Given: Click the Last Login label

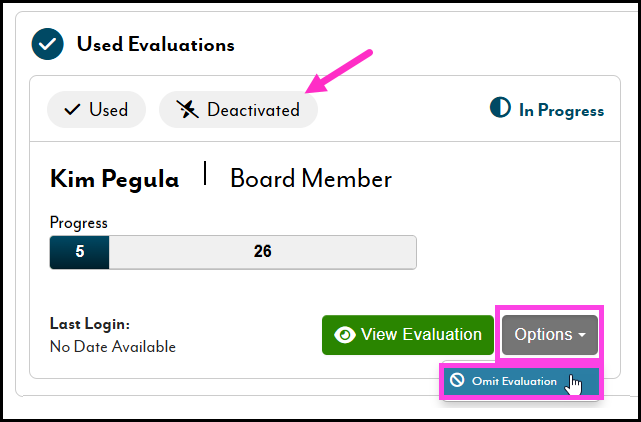Looking at the screenshot, I should coord(90,324).
